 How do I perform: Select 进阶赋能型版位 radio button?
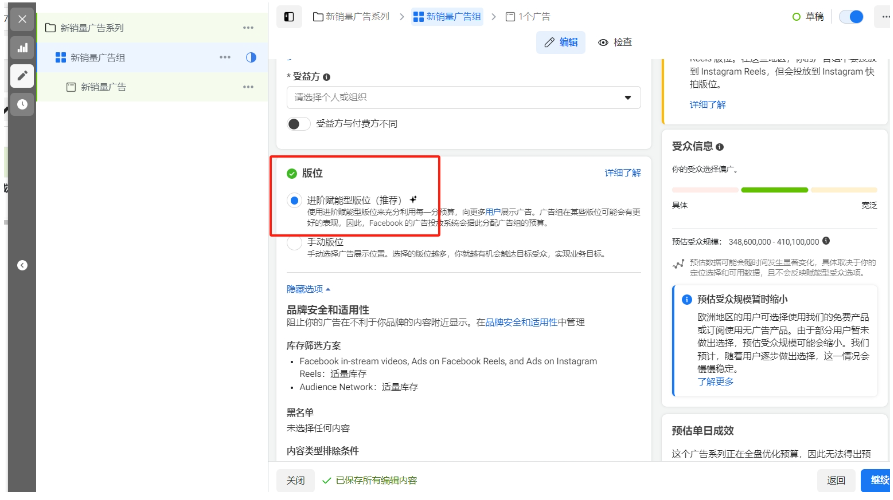[294, 200]
